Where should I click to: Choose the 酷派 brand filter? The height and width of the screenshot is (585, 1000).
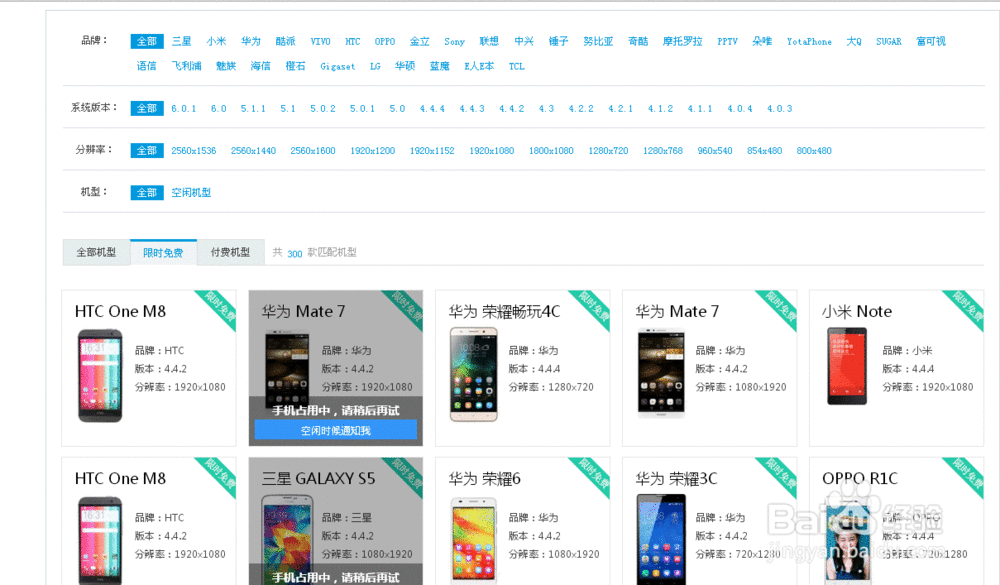tap(285, 41)
